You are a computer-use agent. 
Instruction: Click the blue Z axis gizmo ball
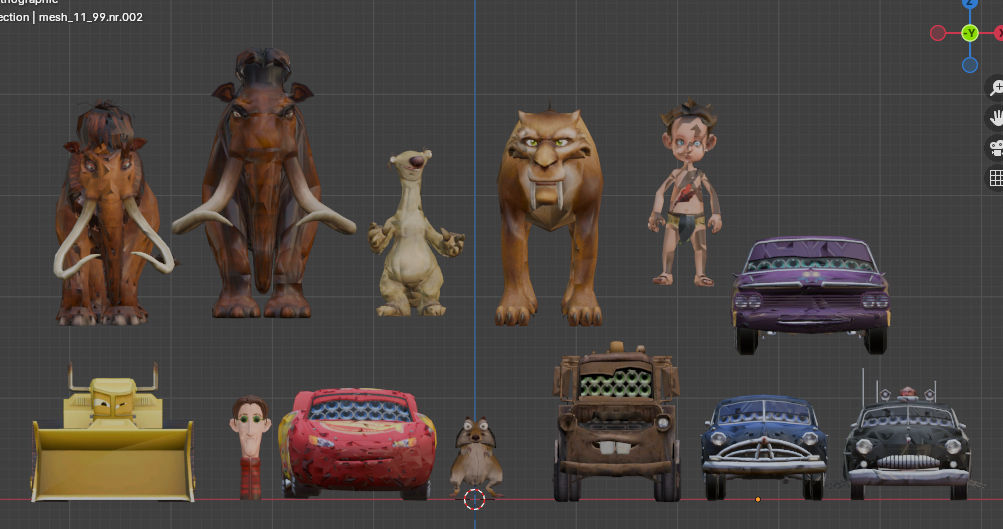tap(970, 3)
